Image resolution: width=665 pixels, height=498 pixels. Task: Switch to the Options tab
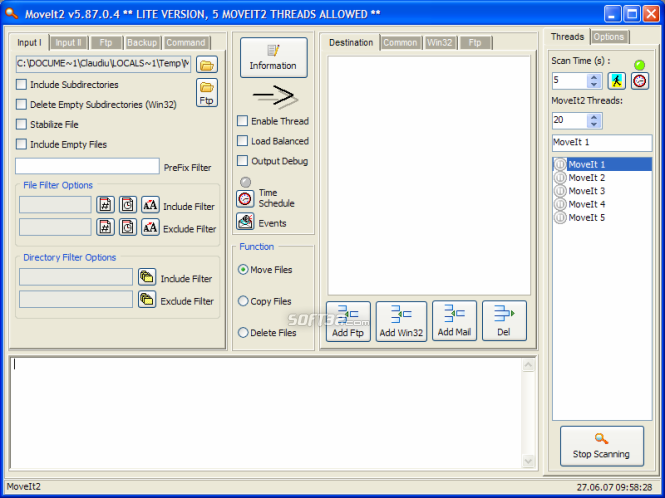click(x=609, y=37)
